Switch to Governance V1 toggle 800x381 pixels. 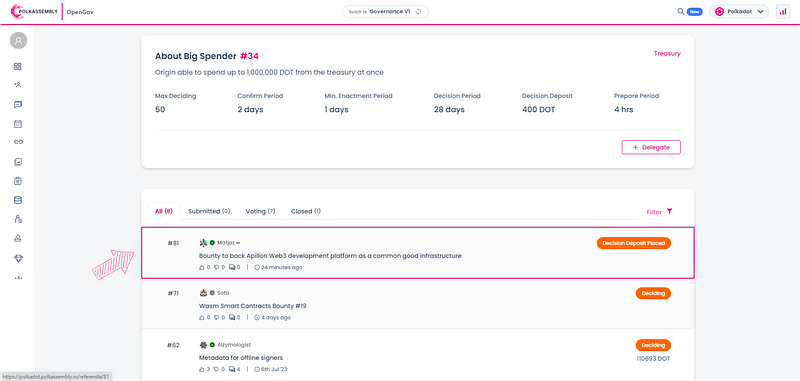point(385,11)
